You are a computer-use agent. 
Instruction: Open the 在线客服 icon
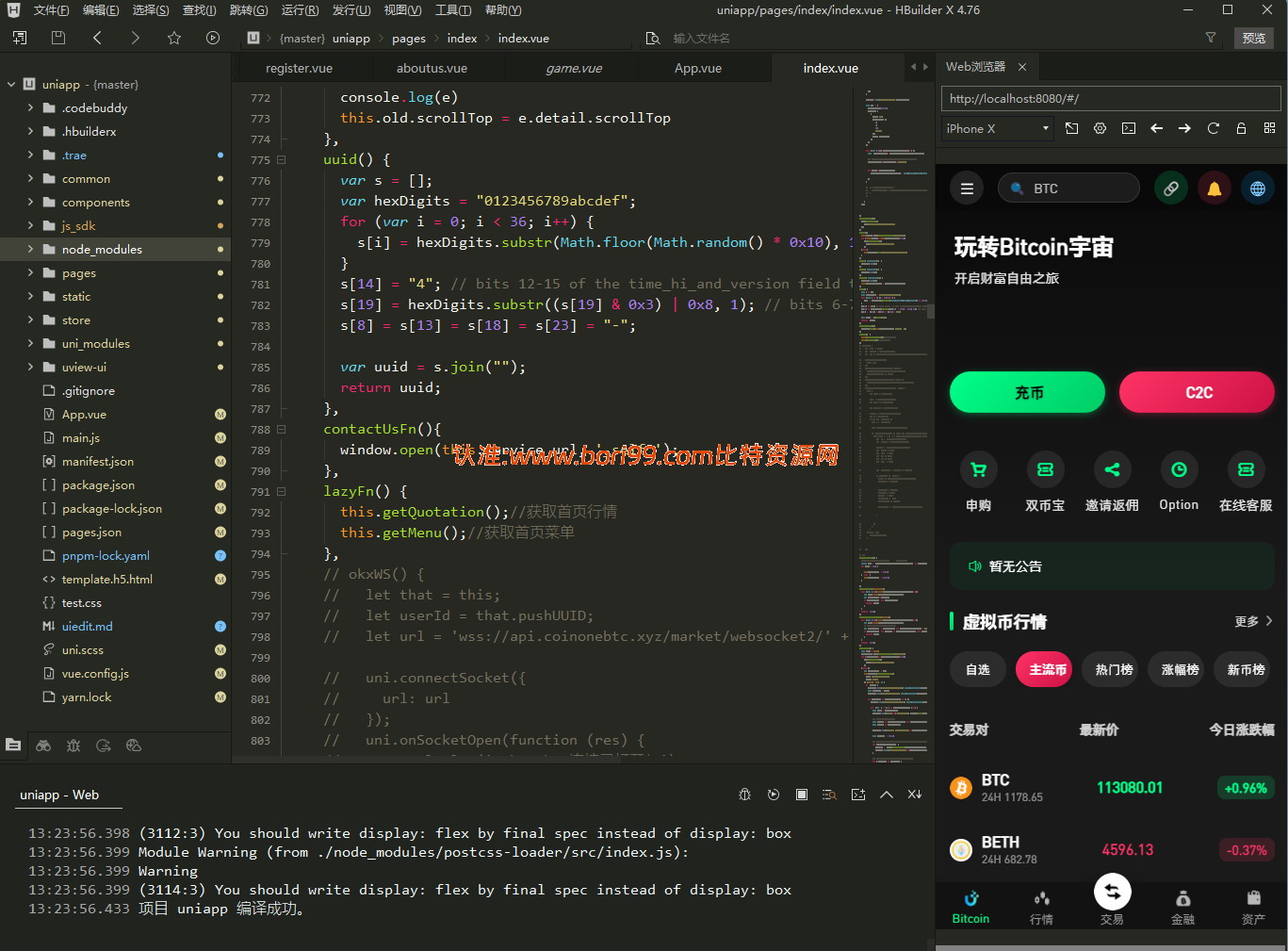coord(1246,469)
